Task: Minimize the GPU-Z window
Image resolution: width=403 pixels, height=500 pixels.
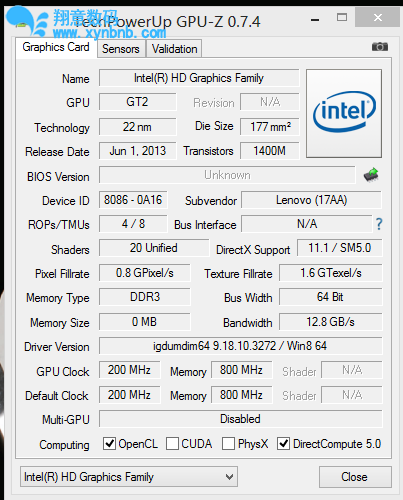Action: 315,20
